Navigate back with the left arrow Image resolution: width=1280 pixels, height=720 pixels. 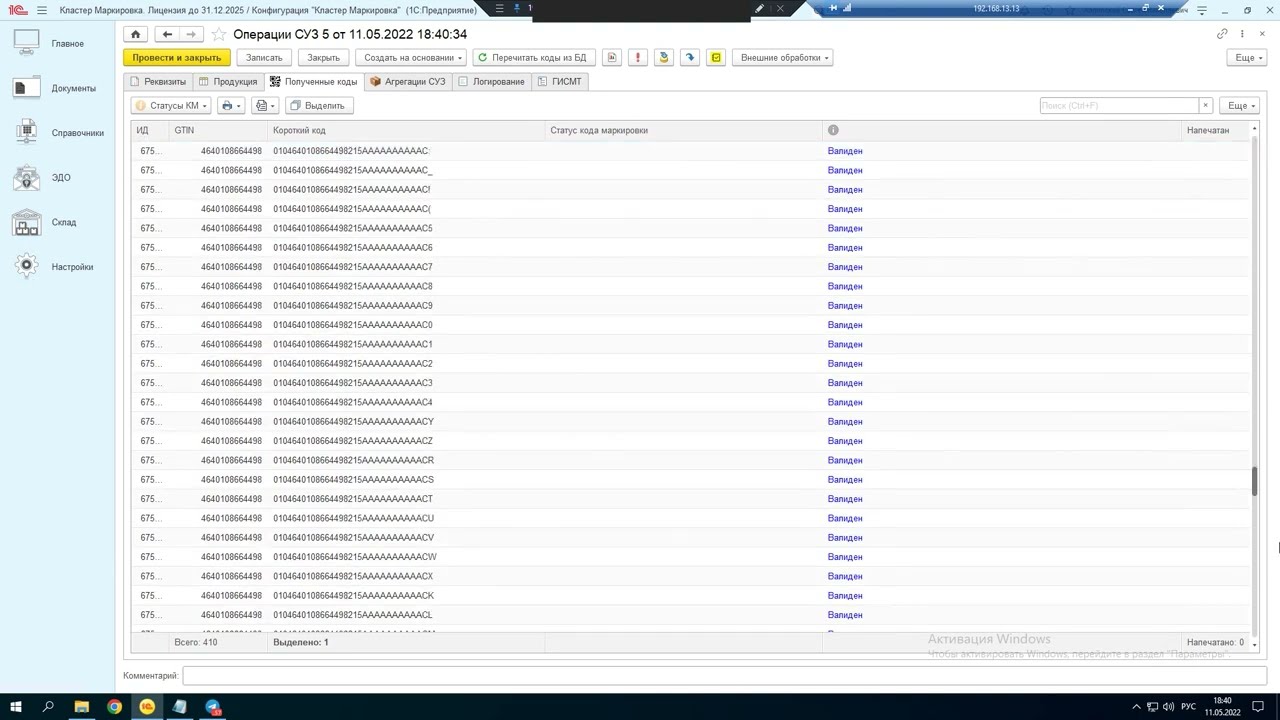tap(167, 34)
